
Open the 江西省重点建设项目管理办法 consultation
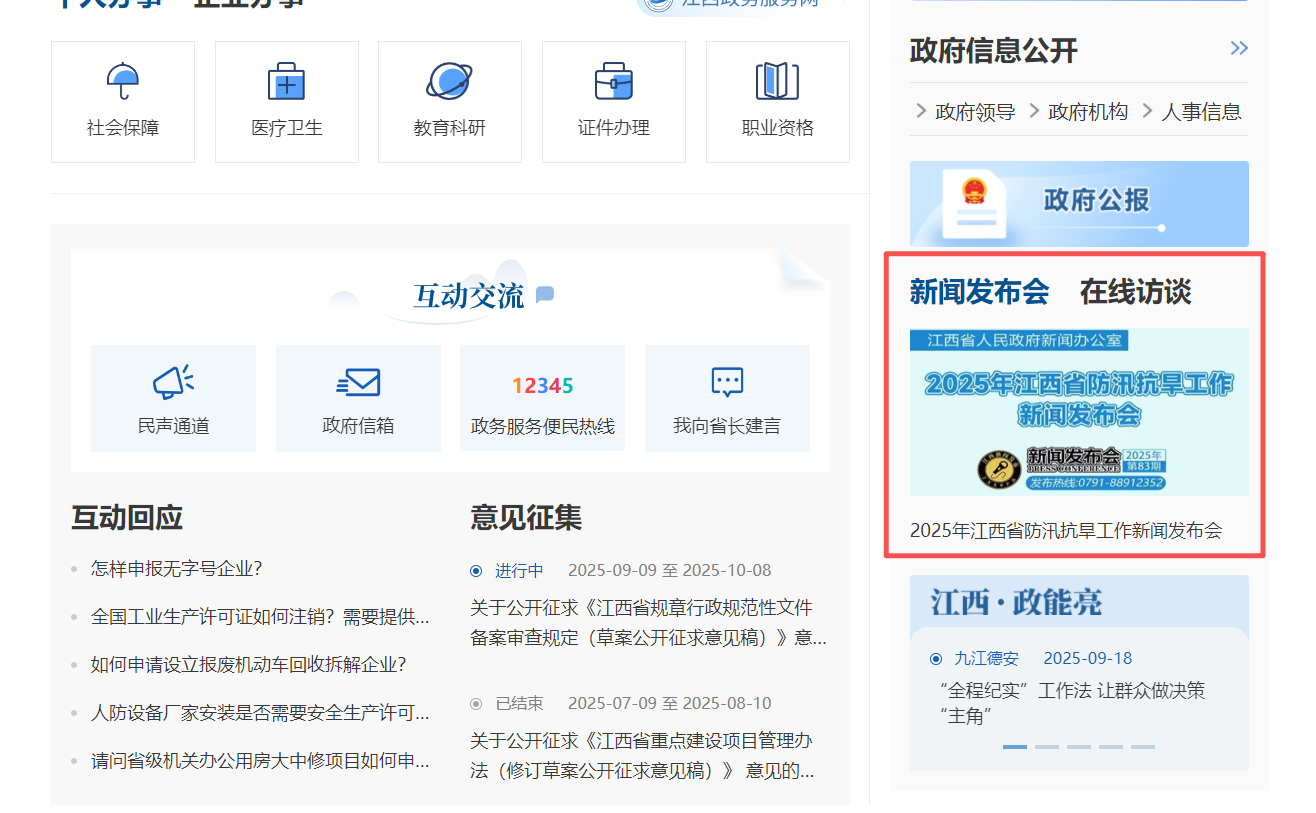click(643, 756)
